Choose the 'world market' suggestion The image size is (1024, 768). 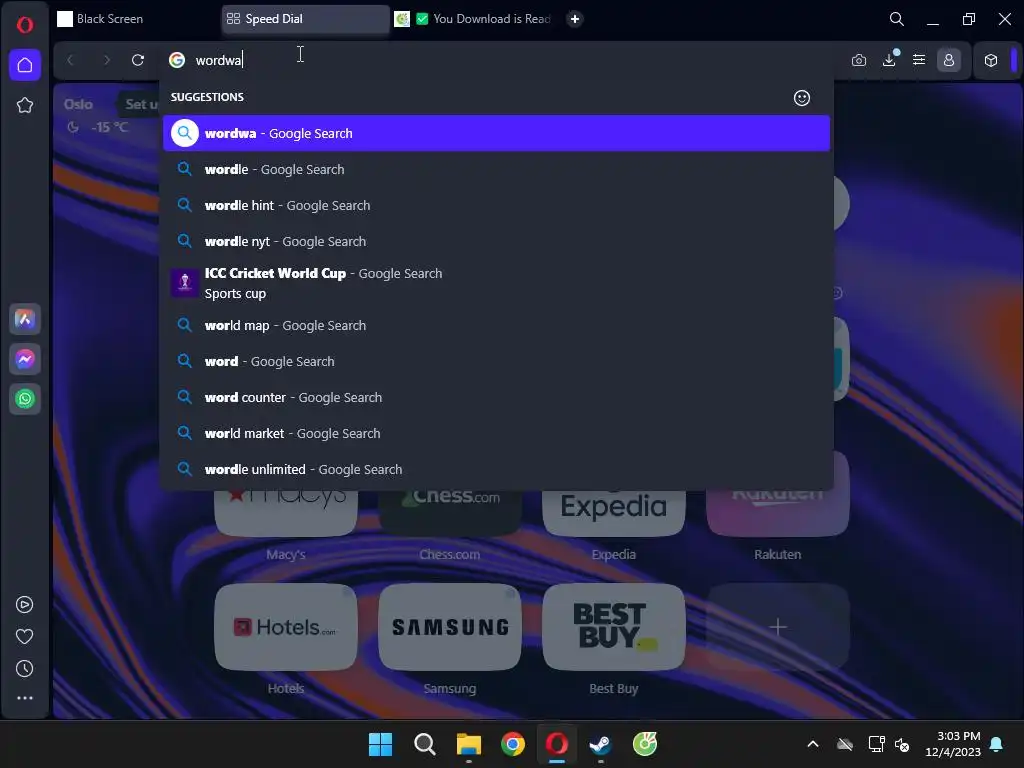[x=496, y=433]
